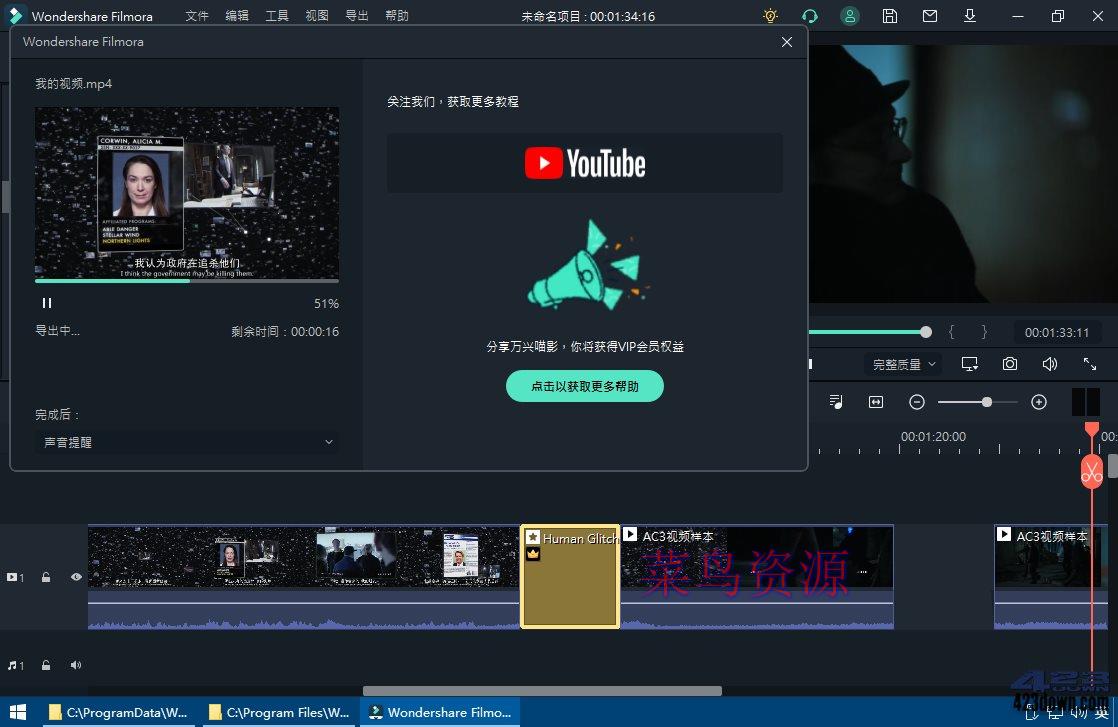This screenshot has width=1118, height=727.
Task: Select the snapshot camera icon under the preview
Action: pyautogui.click(x=1010, y=363)
